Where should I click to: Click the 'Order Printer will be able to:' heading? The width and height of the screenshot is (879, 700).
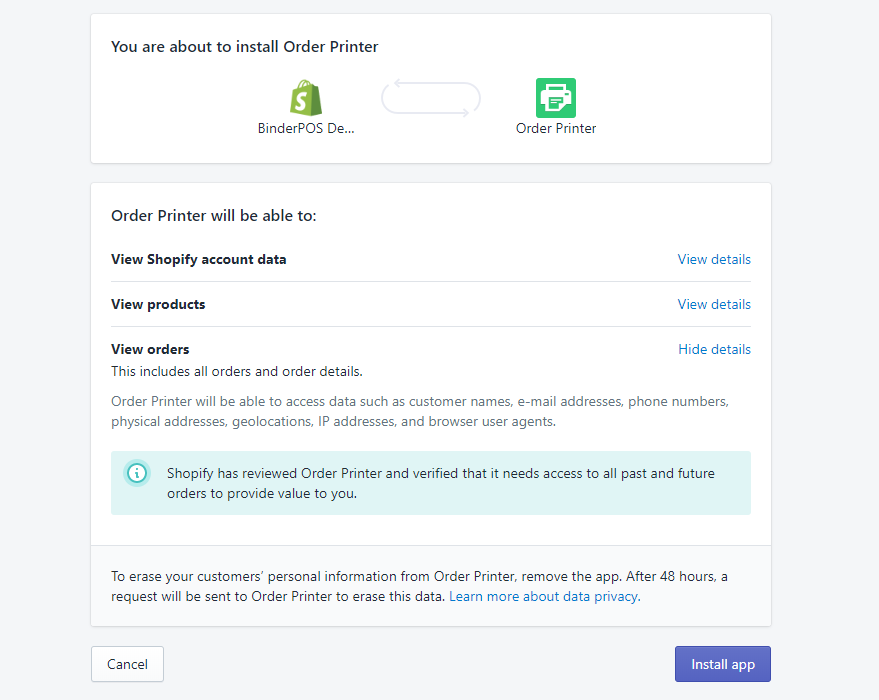click(x=214, y=215)
